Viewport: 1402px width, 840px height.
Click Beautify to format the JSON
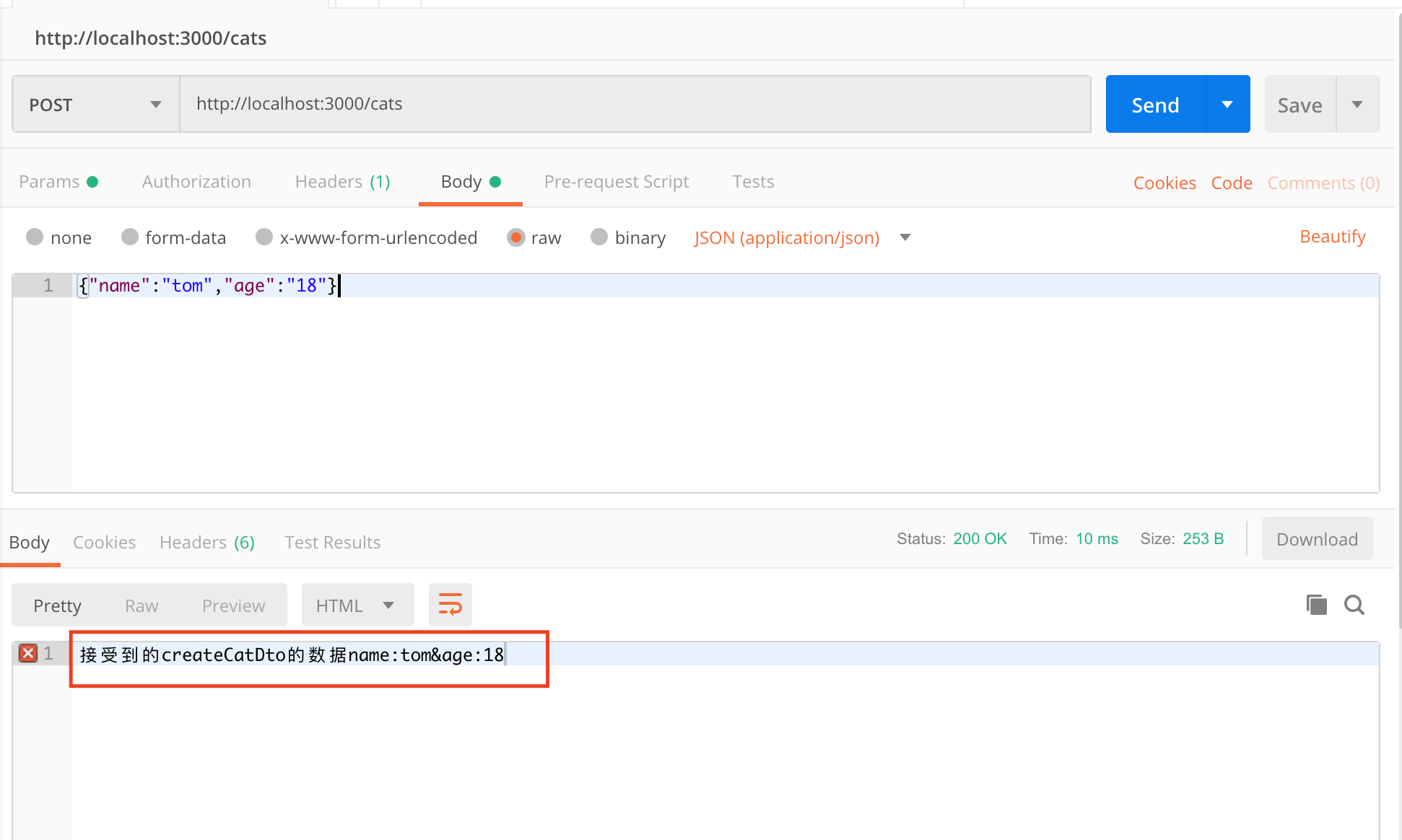pos(1333,237)
